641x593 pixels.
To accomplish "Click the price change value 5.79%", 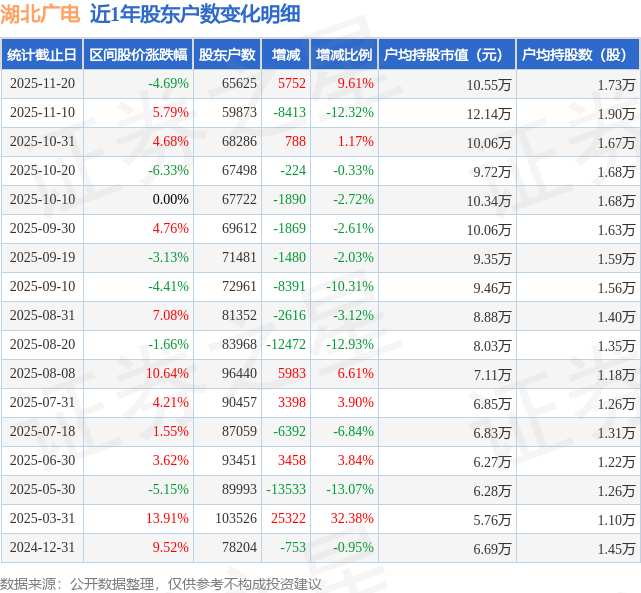I will click(170, 112).
